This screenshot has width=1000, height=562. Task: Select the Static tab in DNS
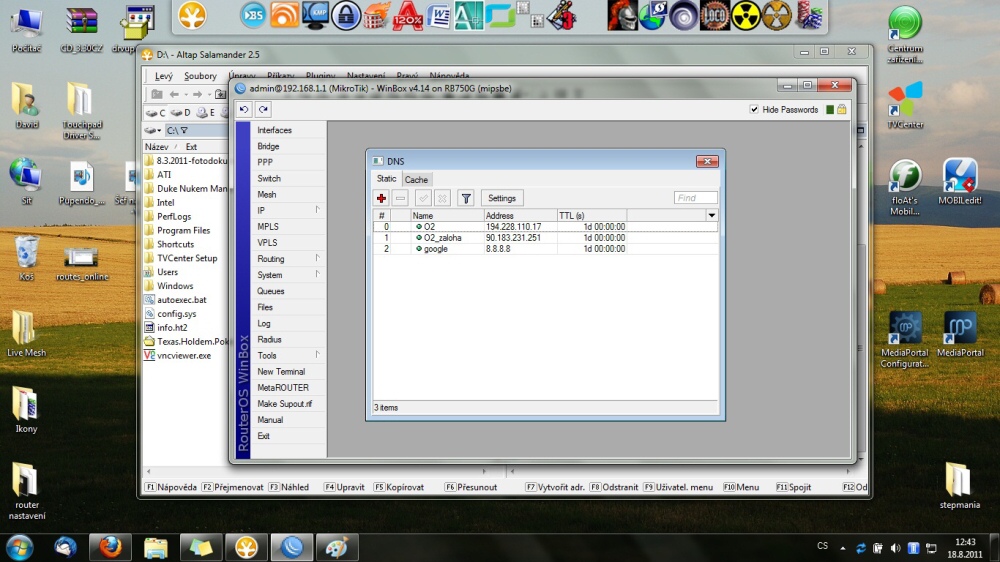(386, 179)
